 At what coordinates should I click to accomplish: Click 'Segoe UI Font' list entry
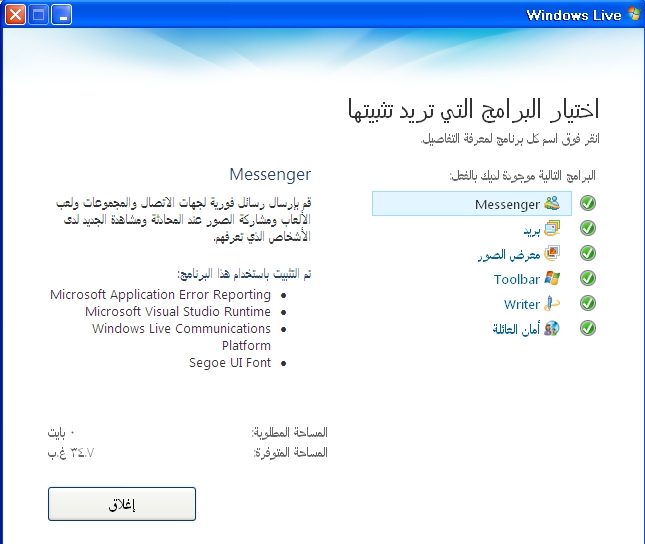pyautogui.click(x=230, y=363)
